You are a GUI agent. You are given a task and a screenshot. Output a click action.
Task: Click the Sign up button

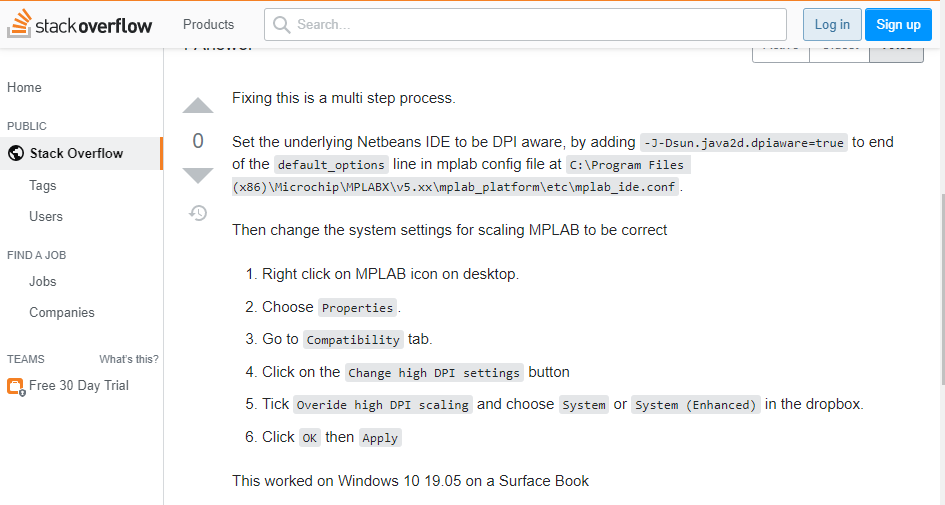click(898, 24)
